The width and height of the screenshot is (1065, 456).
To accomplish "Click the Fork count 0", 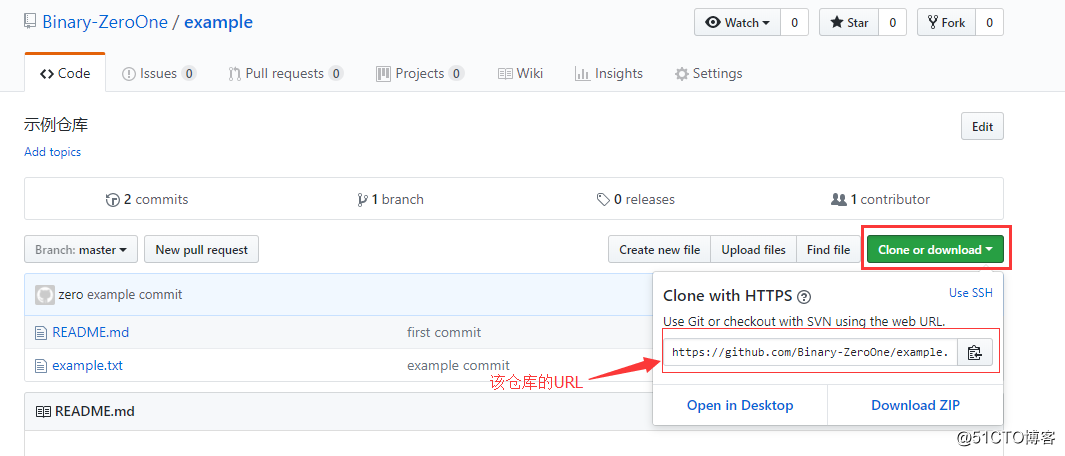I will (990, 22).
